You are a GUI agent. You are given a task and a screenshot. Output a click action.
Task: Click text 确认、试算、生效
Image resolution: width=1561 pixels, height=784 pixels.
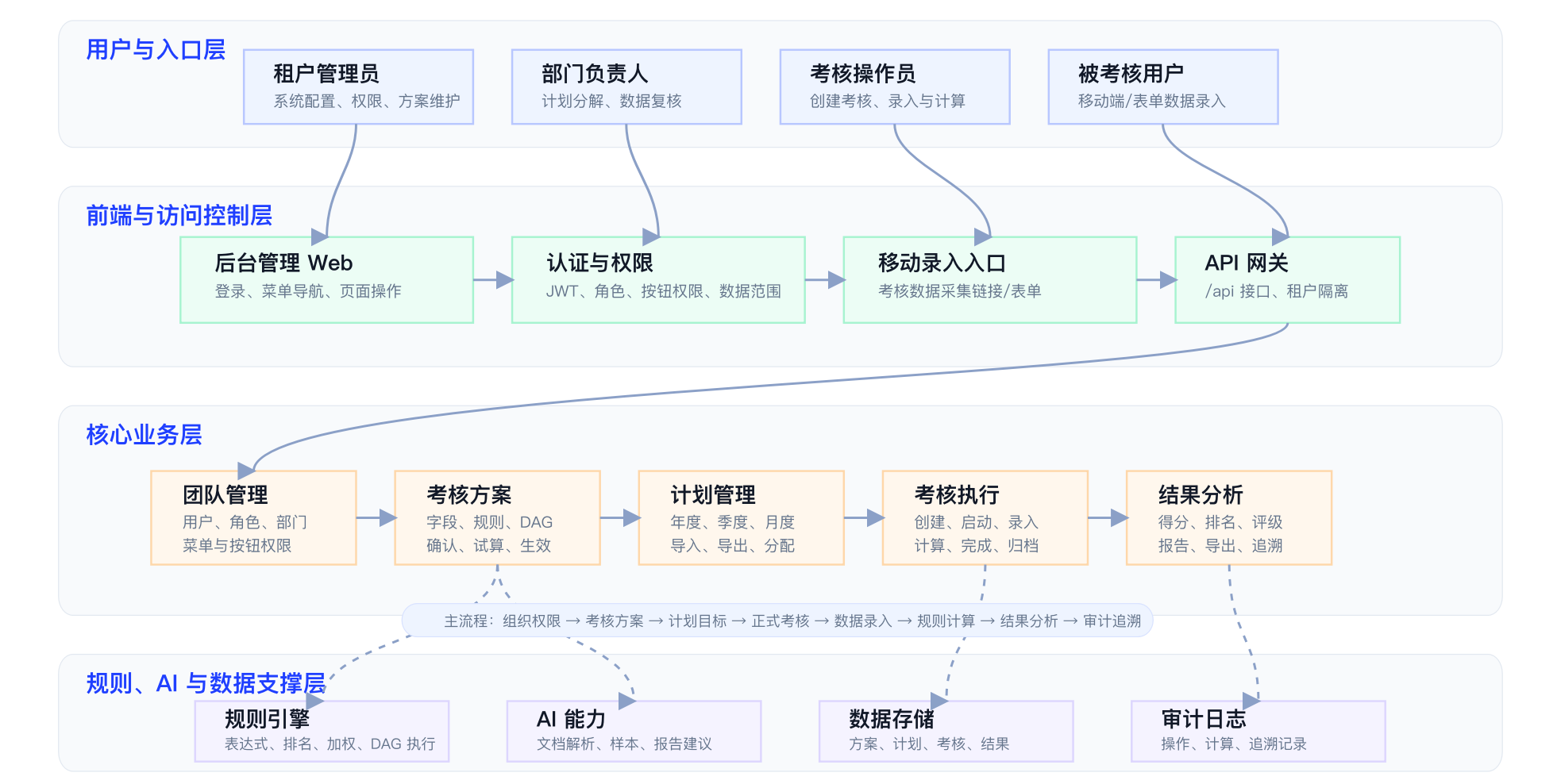[488, 546]
